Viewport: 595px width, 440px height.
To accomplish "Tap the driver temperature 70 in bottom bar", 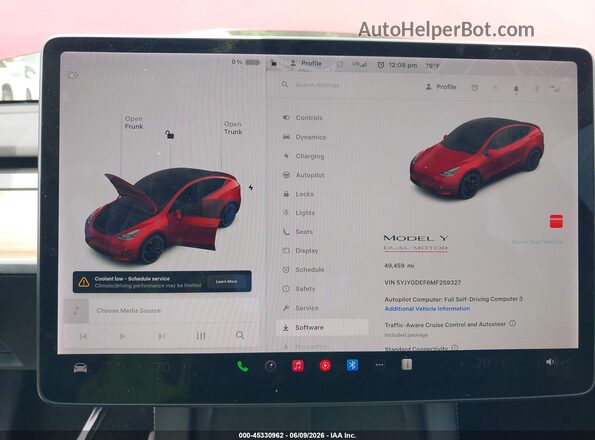I will pyautogui.click(x=162, y=367).
